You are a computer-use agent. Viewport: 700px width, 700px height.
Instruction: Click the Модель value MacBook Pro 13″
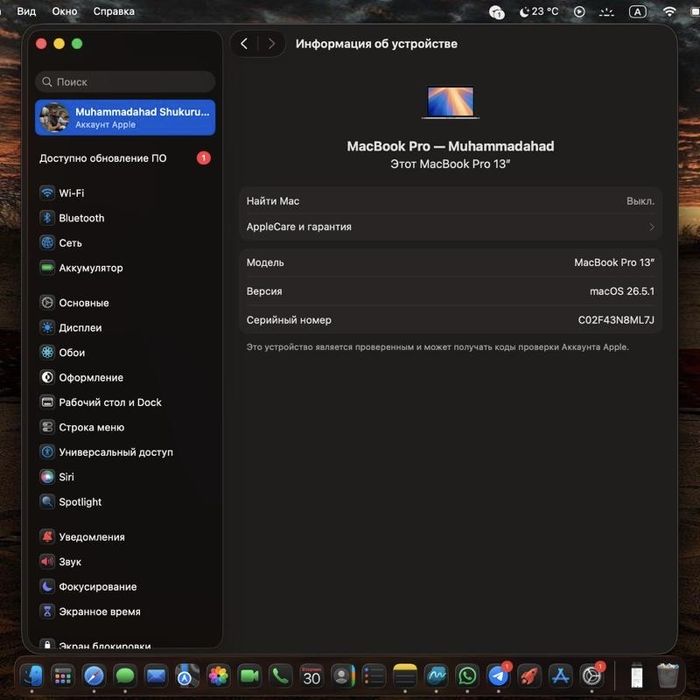tap(614, 262)
